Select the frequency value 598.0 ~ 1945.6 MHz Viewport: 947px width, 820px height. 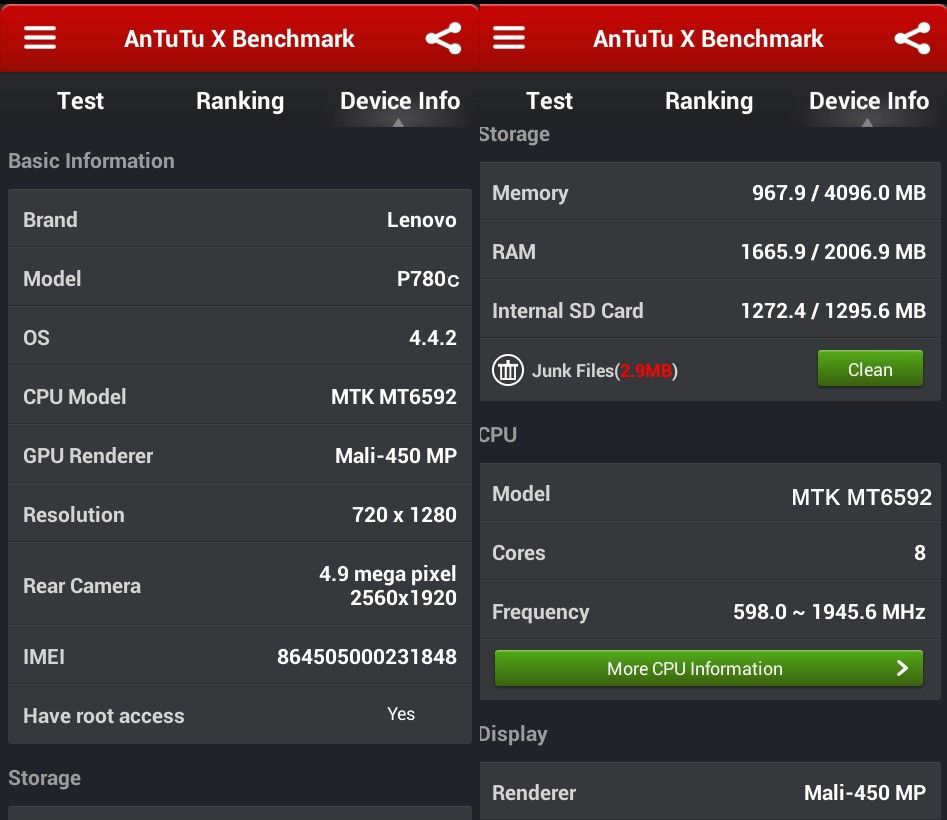pos(829,612)
